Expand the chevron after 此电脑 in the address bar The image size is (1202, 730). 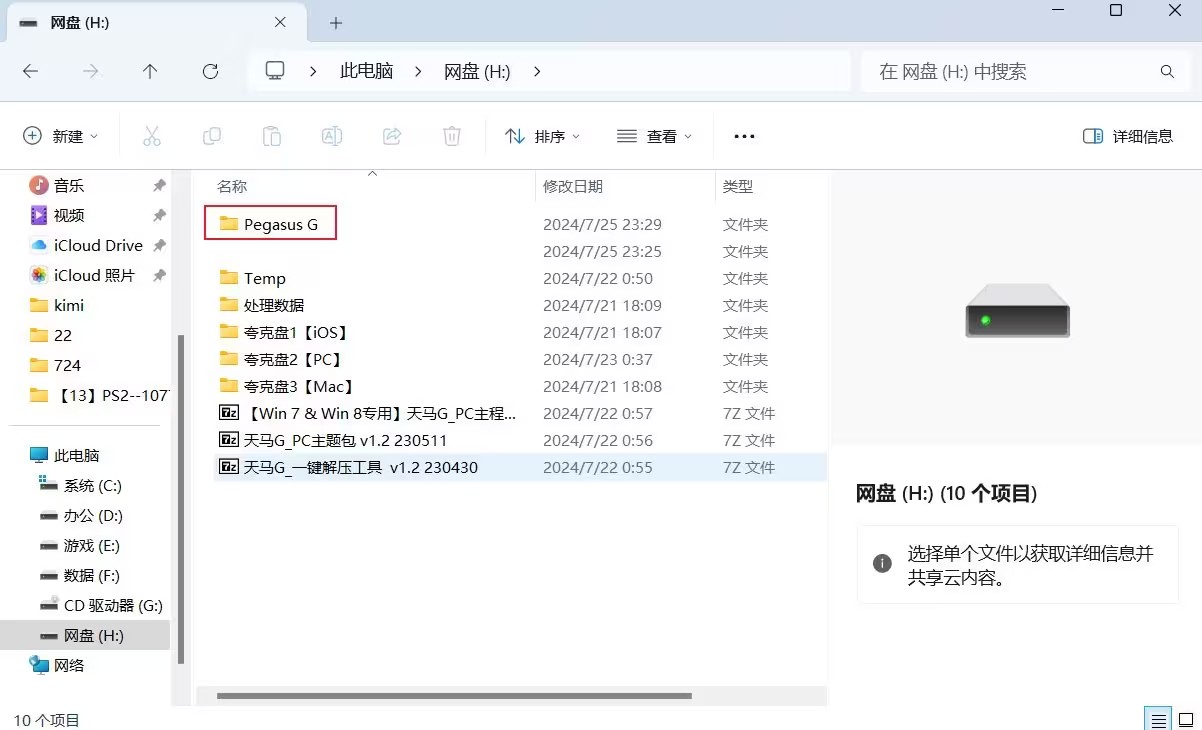419,72
